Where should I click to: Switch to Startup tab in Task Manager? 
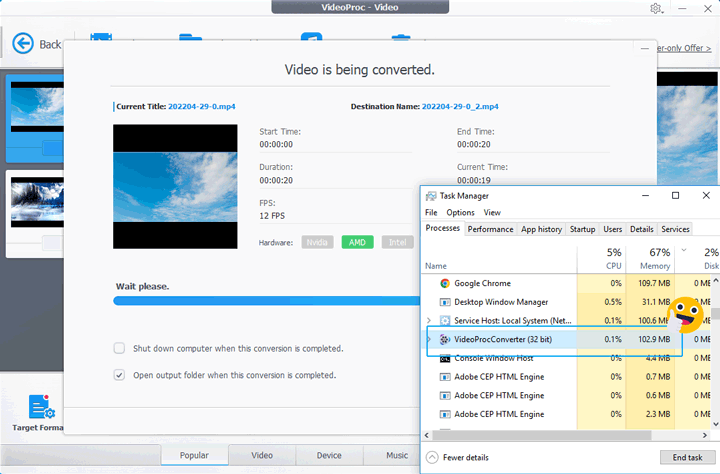pos(582,229)
